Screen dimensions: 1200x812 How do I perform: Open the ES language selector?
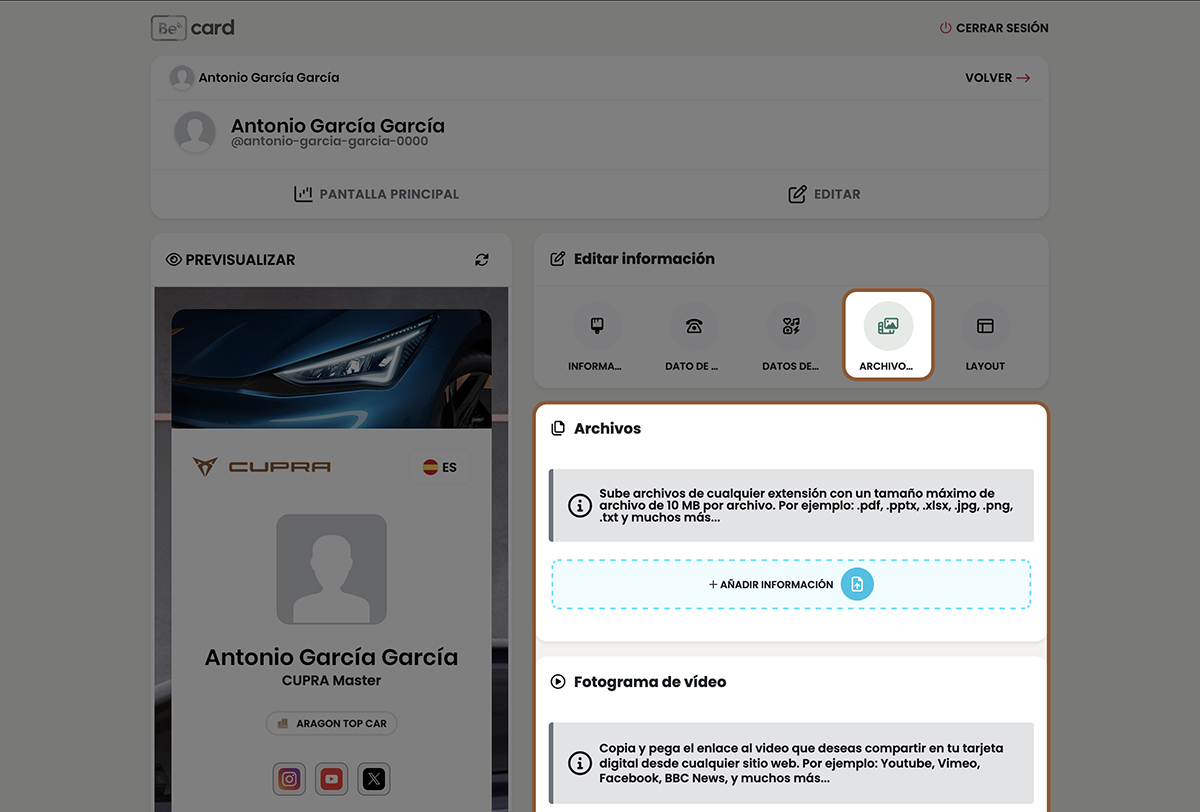pos(439,467)
